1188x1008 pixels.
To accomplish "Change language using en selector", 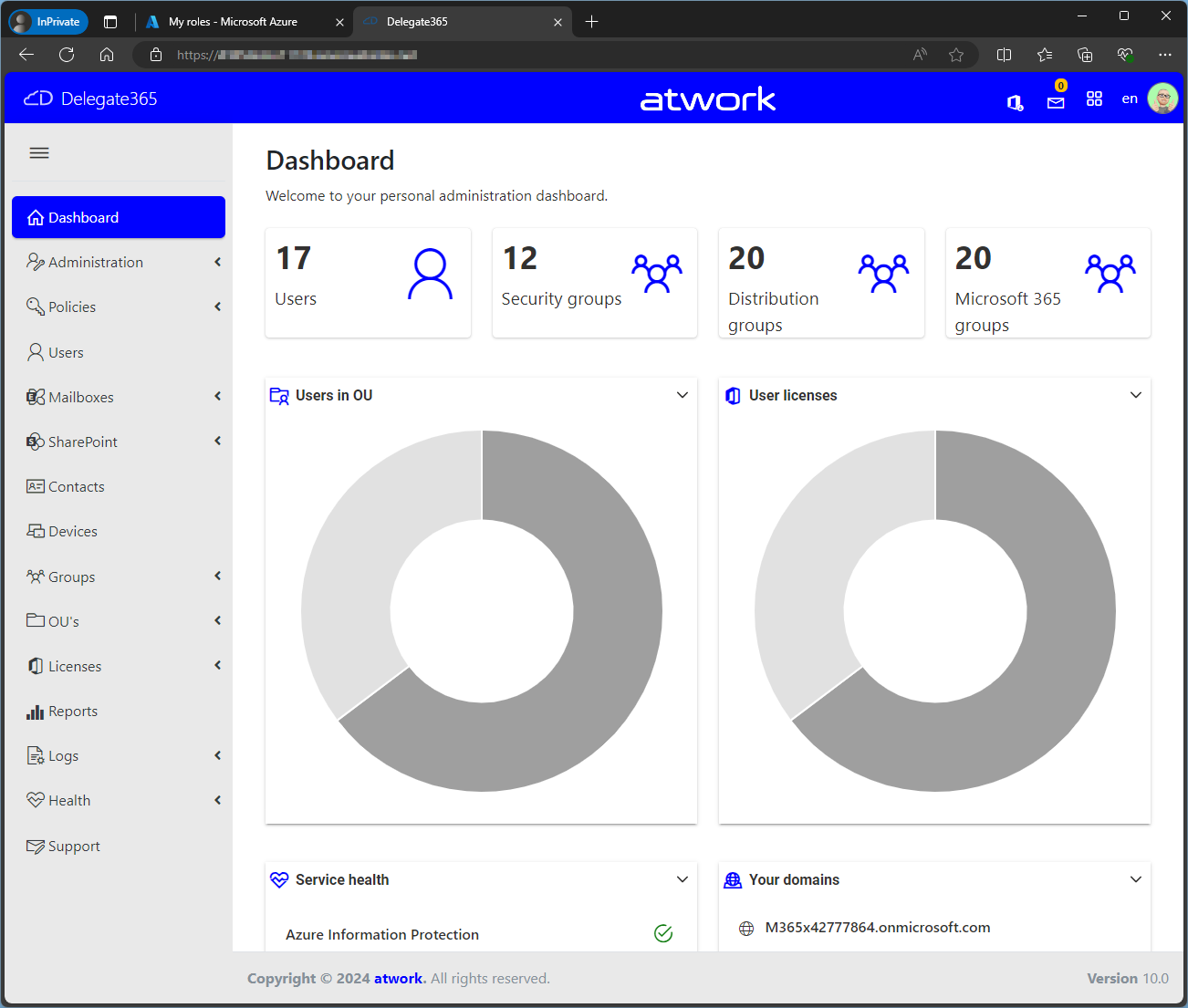I will pyautogui.click(x=1129, y=99).
